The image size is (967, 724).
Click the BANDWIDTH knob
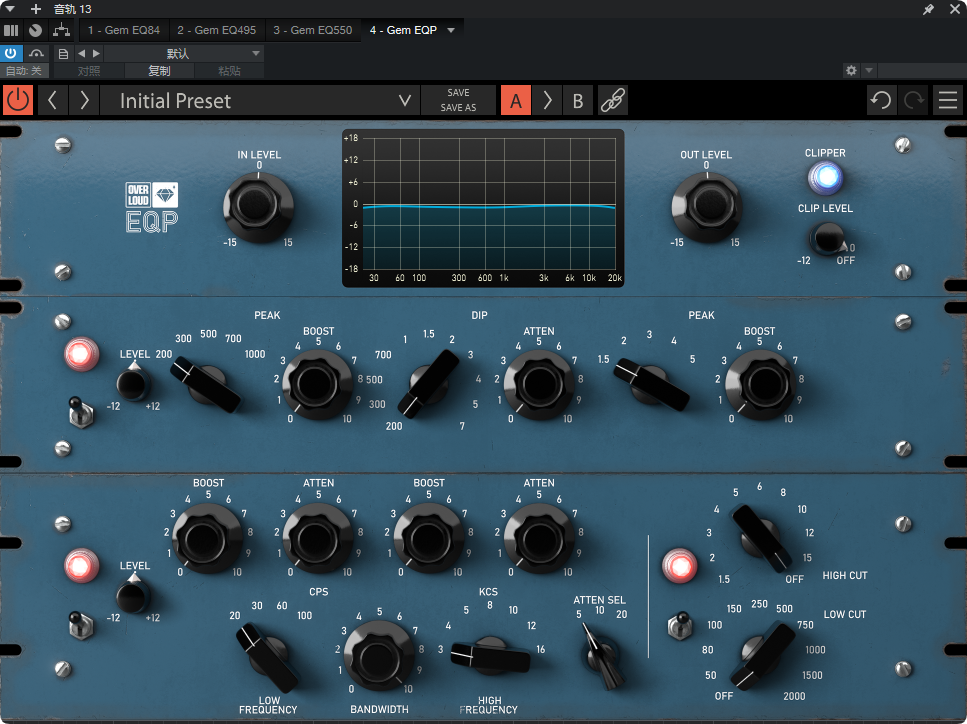tap(379, 656)
